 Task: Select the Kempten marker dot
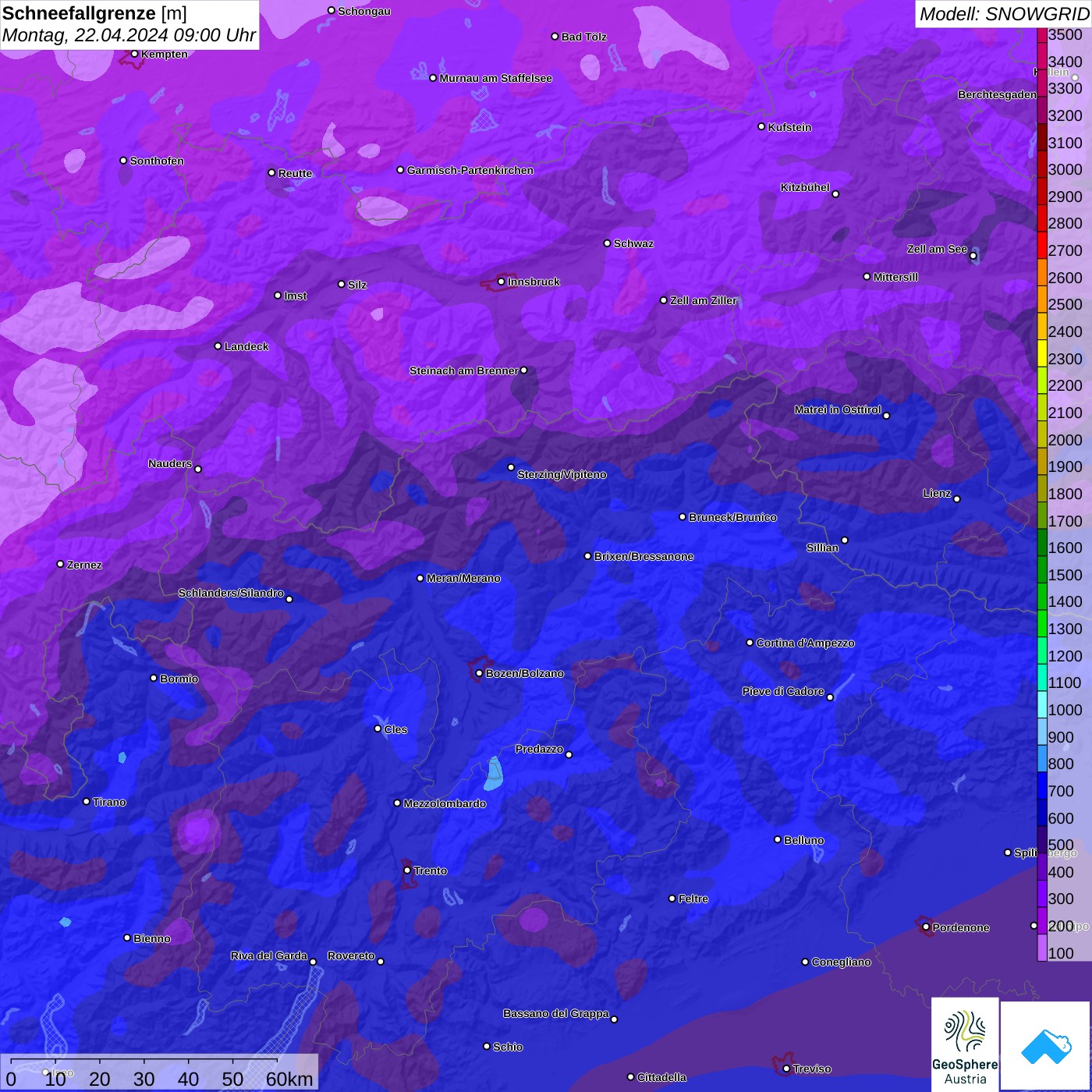click(x=135, y=54)
